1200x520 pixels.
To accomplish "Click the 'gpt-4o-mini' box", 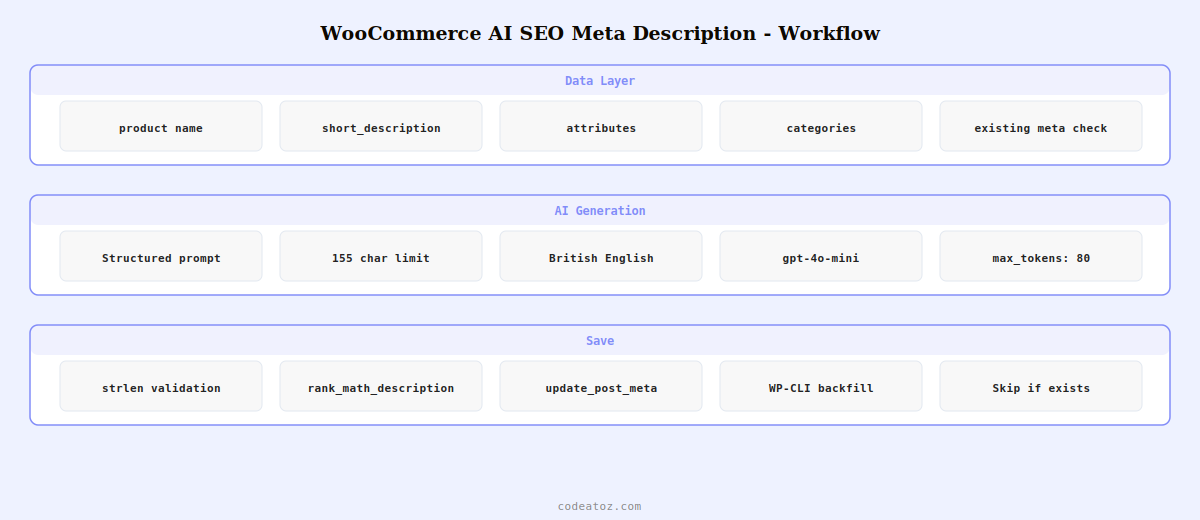I will coord(821,256).
